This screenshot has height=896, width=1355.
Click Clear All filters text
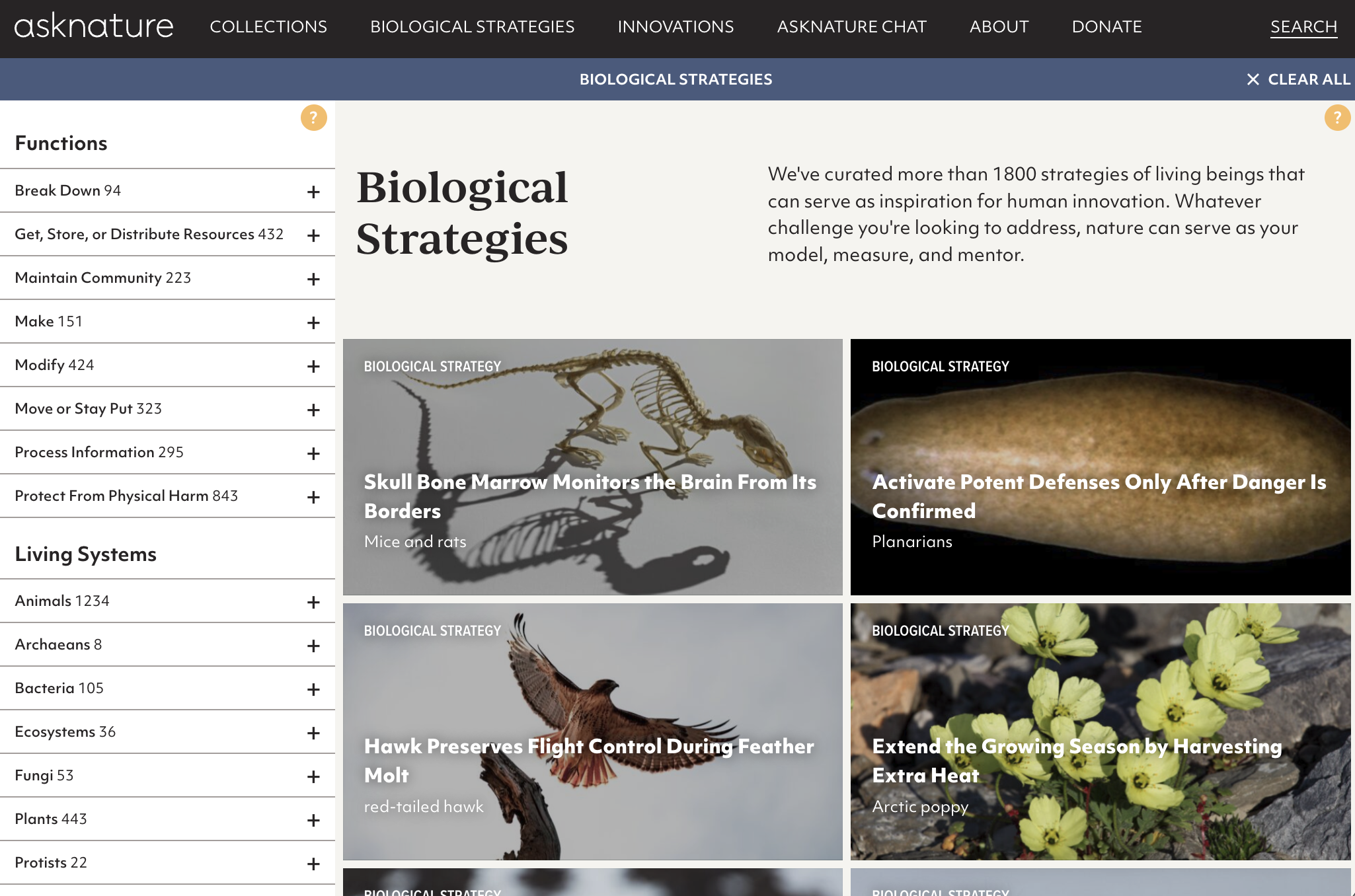click(1309, 79)
